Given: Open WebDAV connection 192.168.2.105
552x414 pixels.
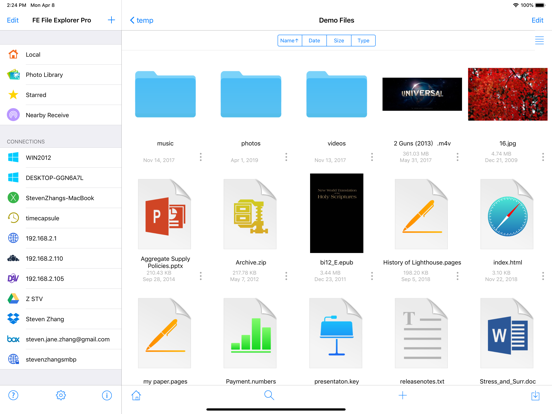Looking at the screenshot, I should pyautogui.click(x=61, y=279).
